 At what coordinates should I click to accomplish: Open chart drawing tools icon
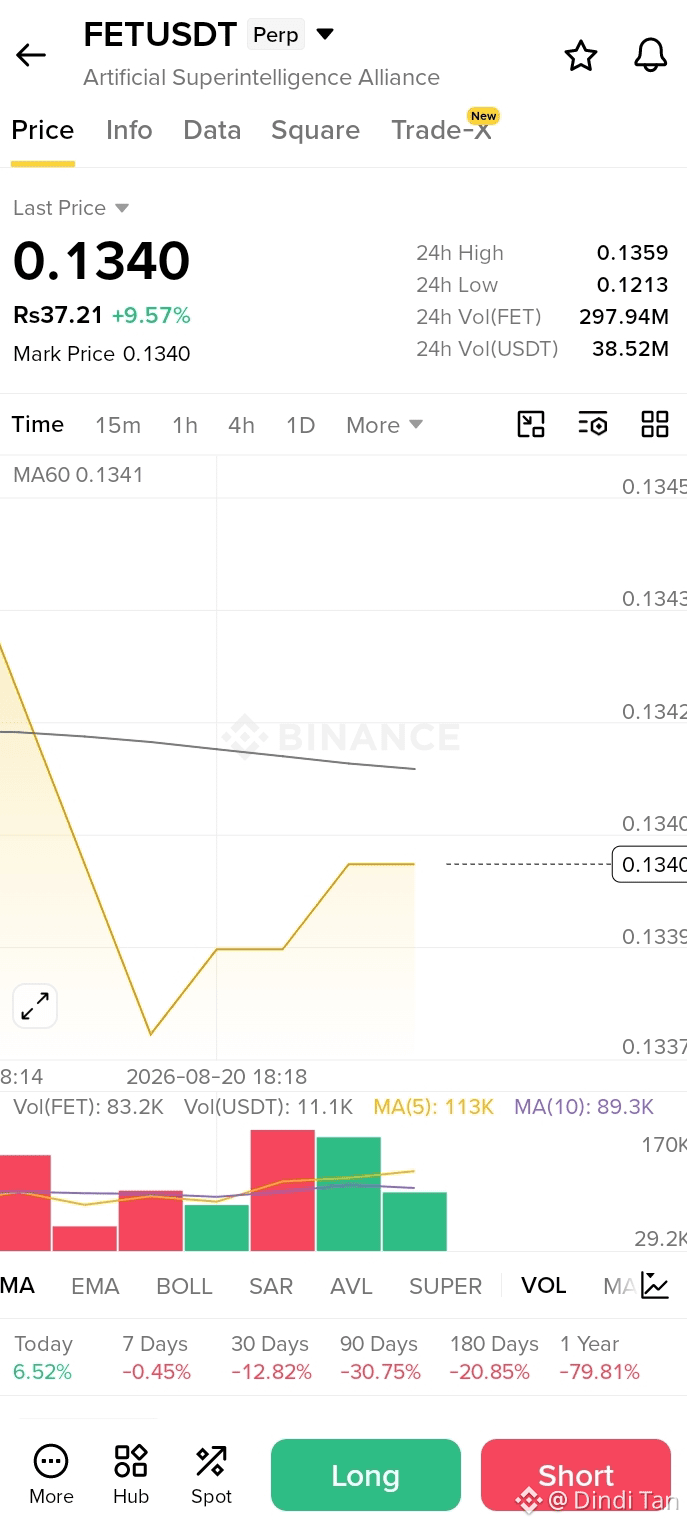pos(531,424)
